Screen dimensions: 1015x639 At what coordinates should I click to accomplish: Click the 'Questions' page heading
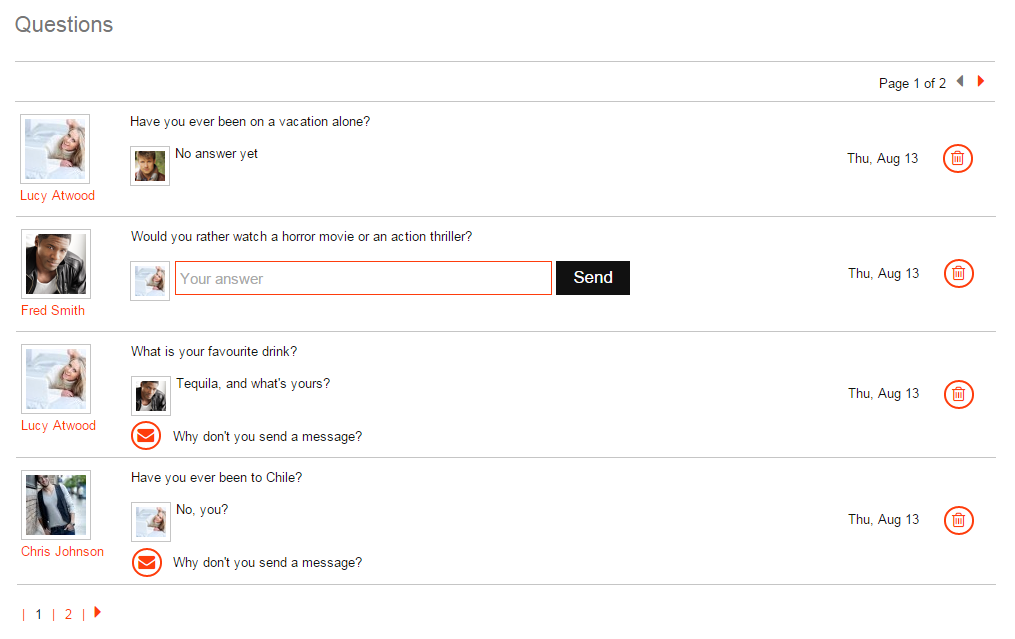64,25
